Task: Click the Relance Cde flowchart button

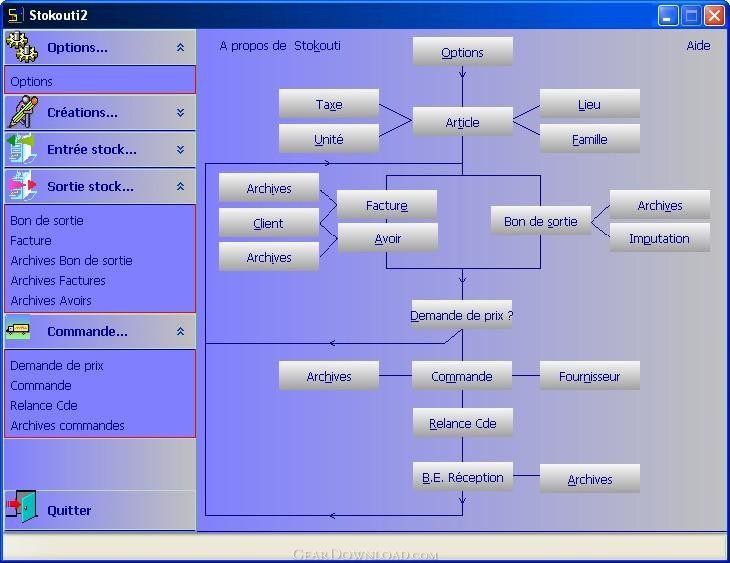Action: pyautogui.click(x=462, y=423)
